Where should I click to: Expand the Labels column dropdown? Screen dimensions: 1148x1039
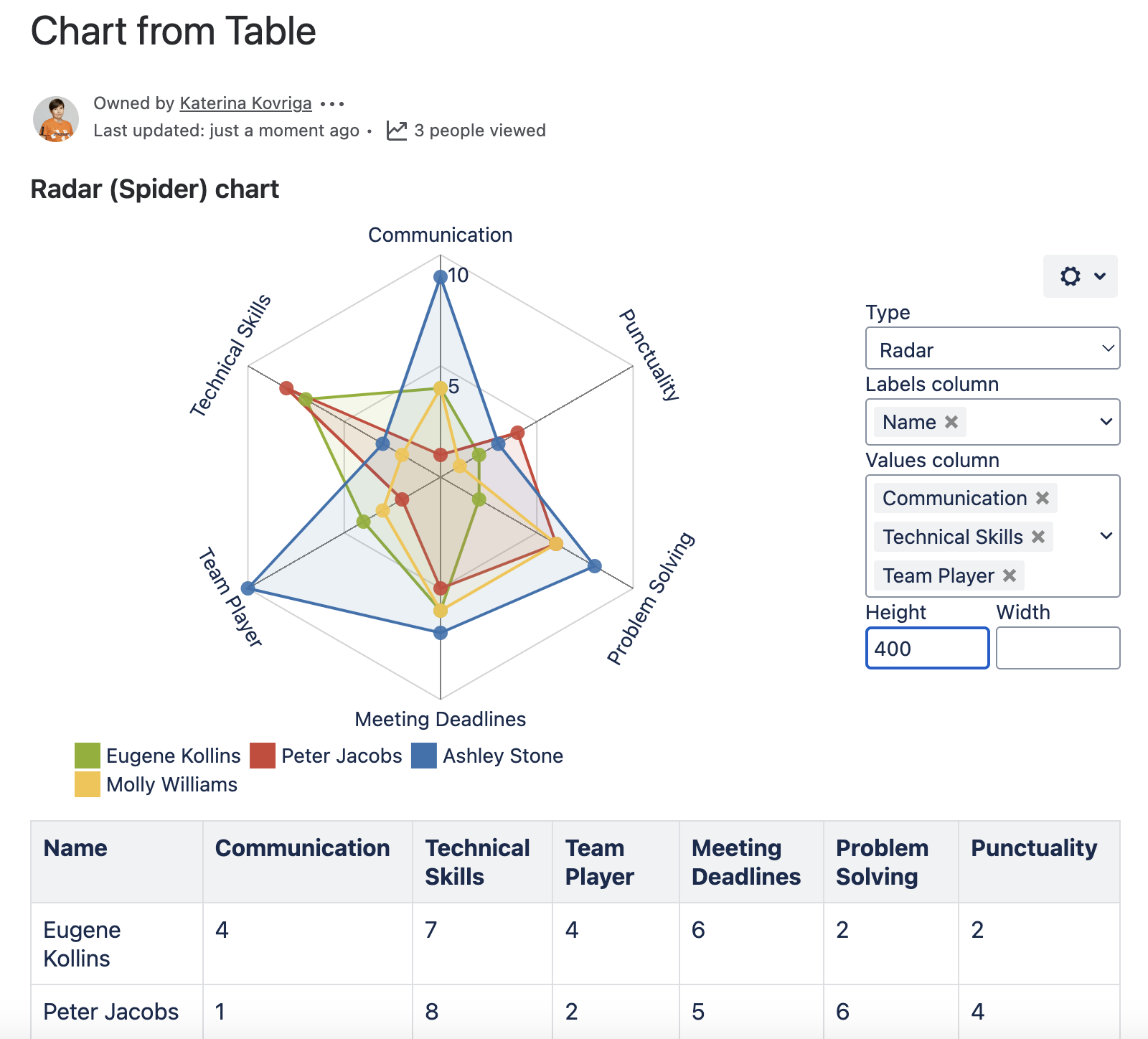(1106, 422)
